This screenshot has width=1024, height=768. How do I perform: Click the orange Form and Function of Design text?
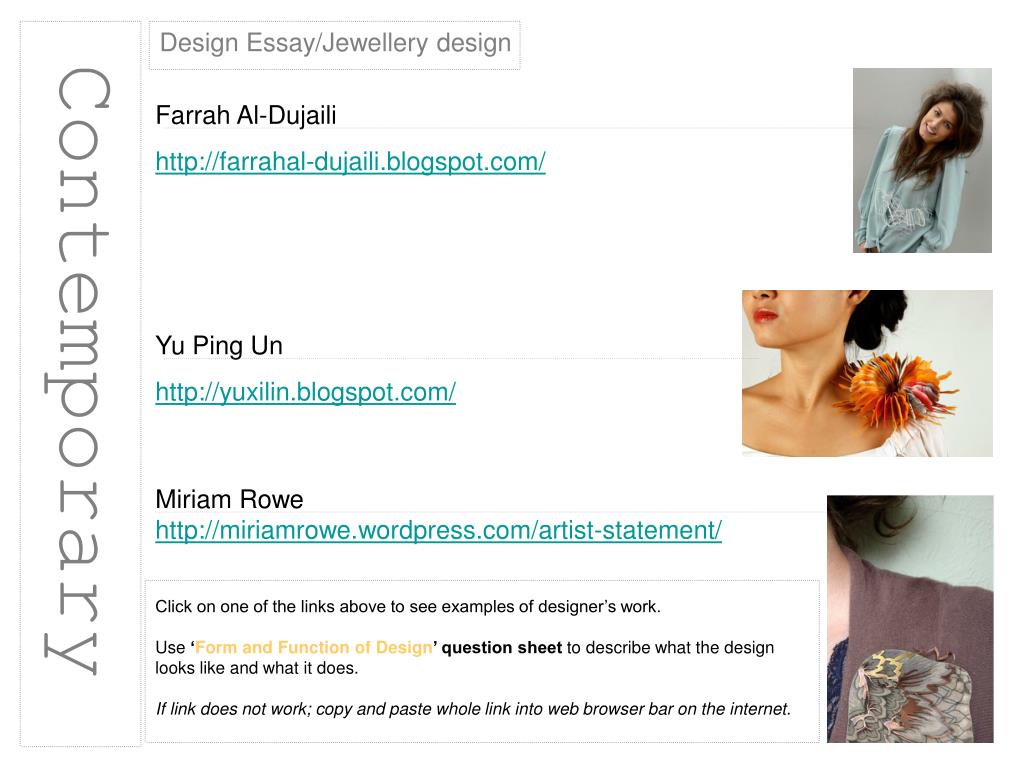pos(313,648)
